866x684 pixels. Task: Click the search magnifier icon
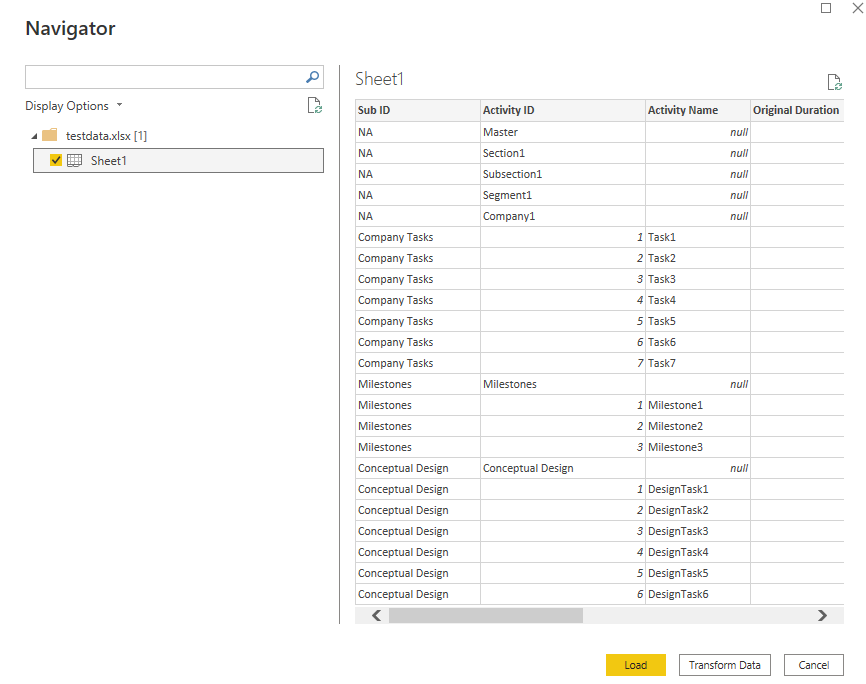click(x=312, y=77)
